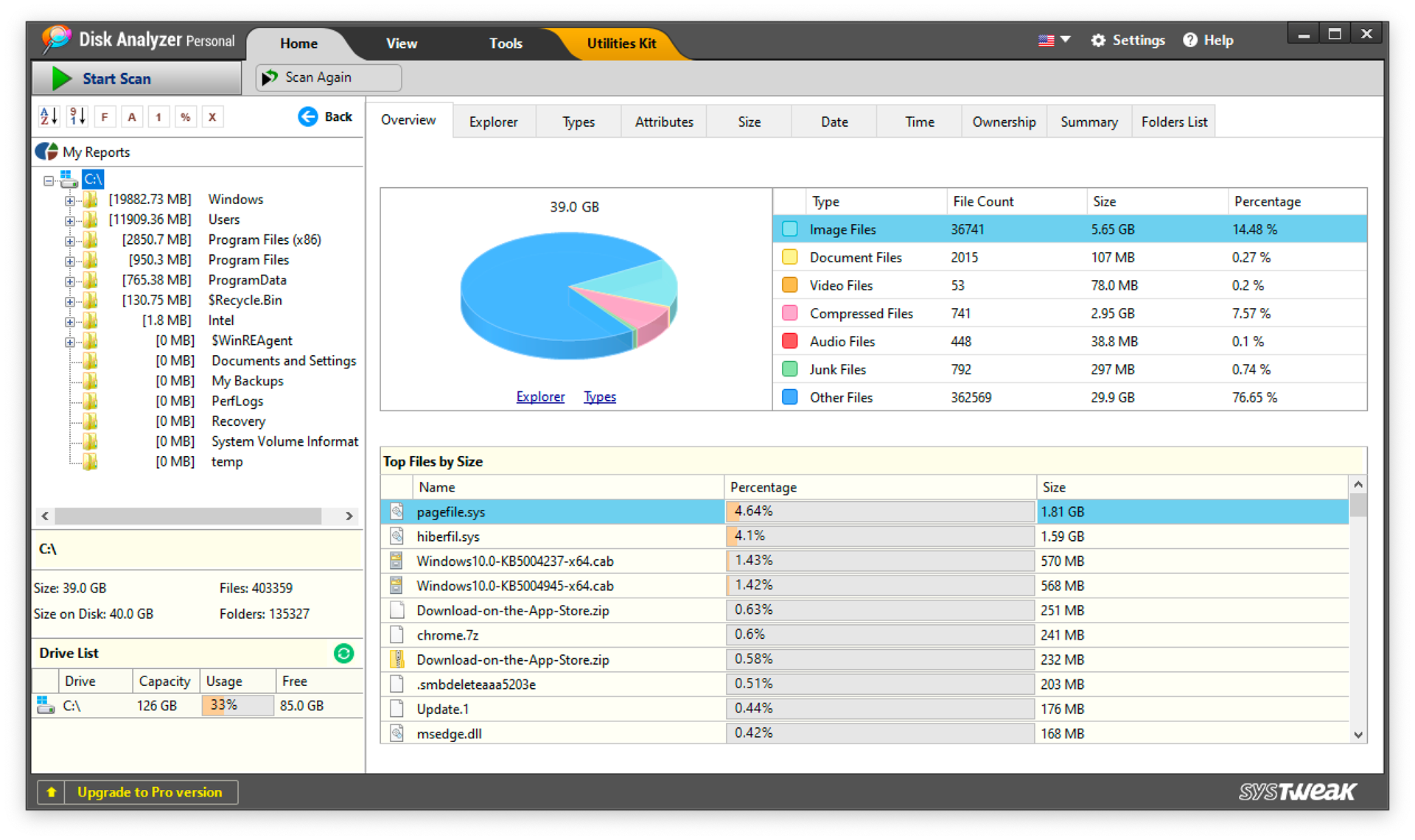Expand the Program Files node
Image resolution: width=1415 pixels, height=840 pixels.
click(x=69, y=261)
